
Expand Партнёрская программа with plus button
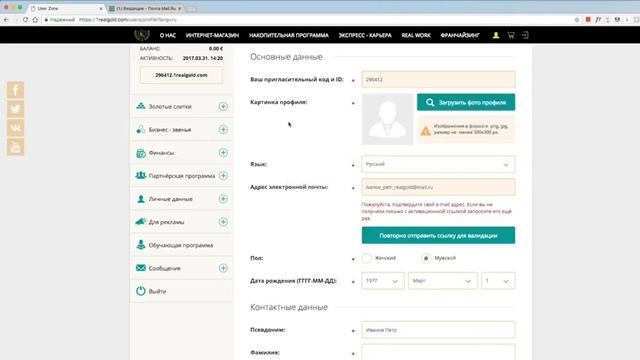coord(223,176)
